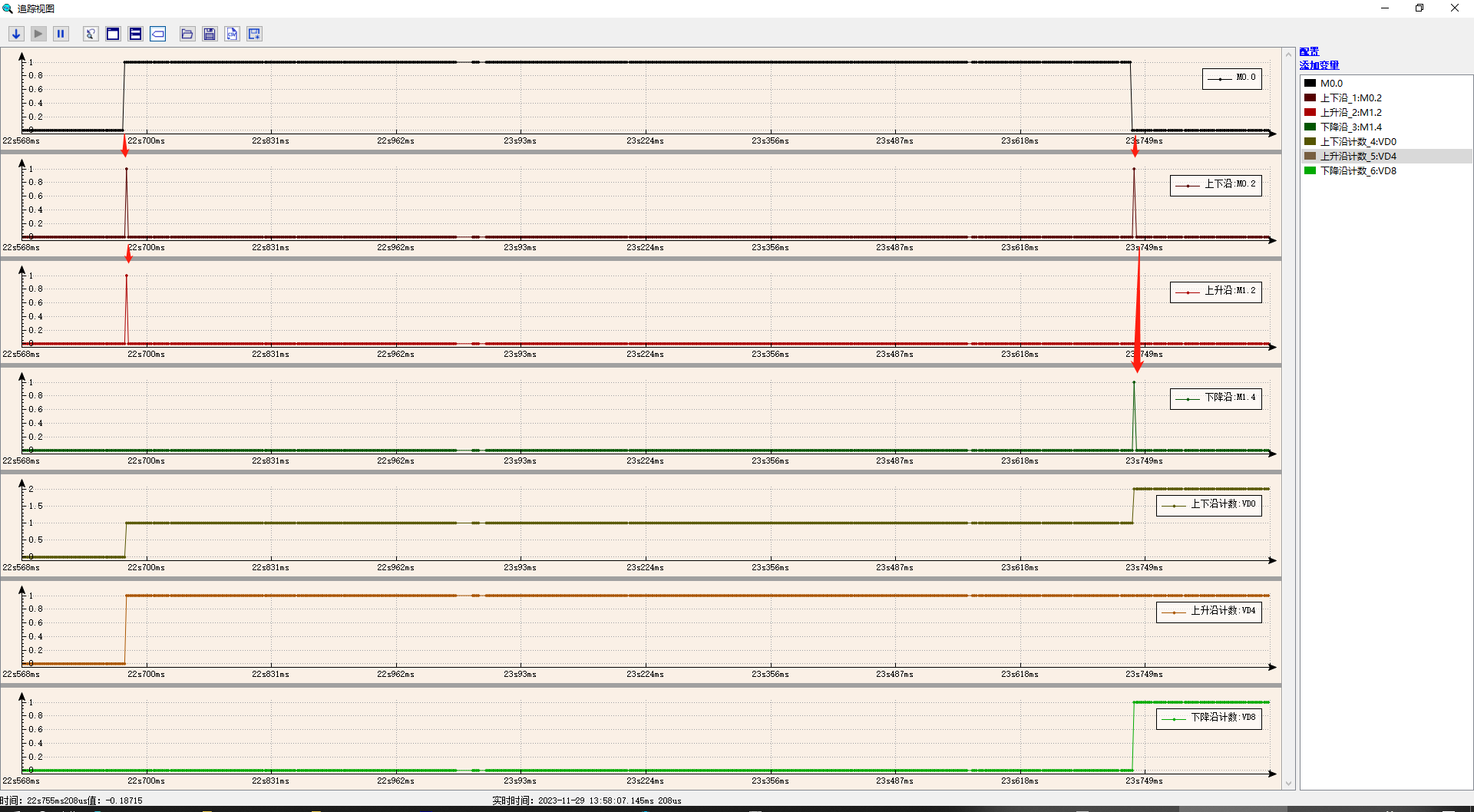
Task: Click the blue download arrow toolbar icon
Action: tap(16, 34)
